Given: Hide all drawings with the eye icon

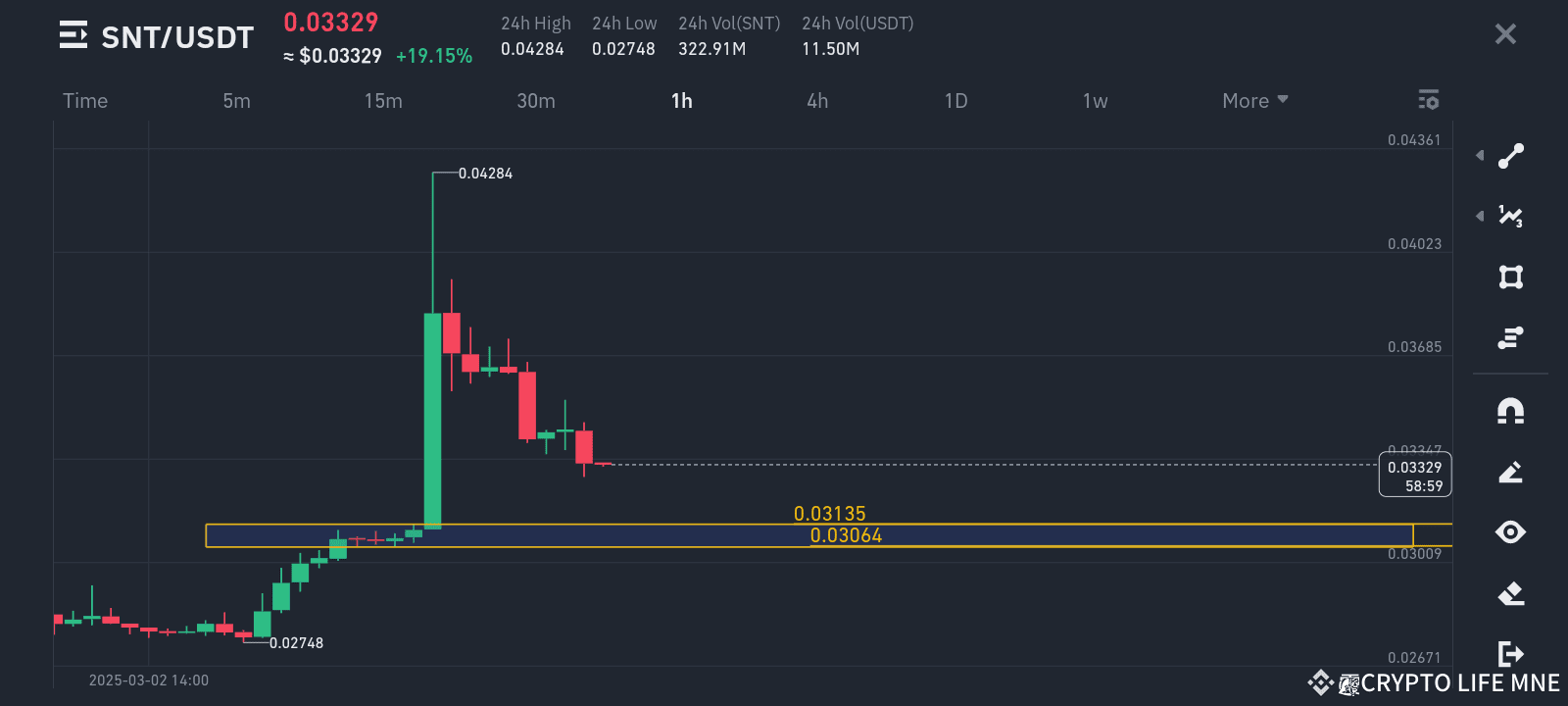Looking at the screenshot, I should pyautogui.click(x=1511, y=532).
